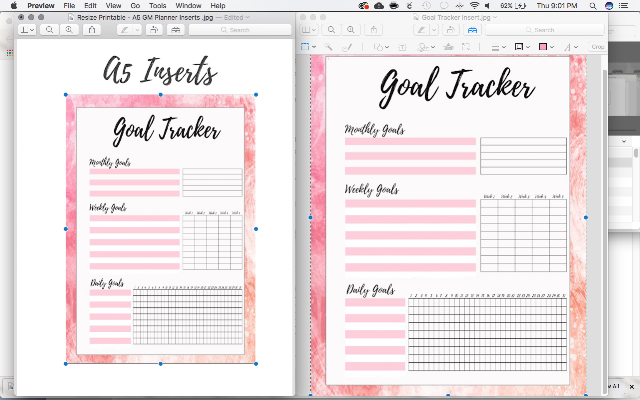
Task: Show Markup Toolbar in Resize Printable window
Action: coord(176,30)
